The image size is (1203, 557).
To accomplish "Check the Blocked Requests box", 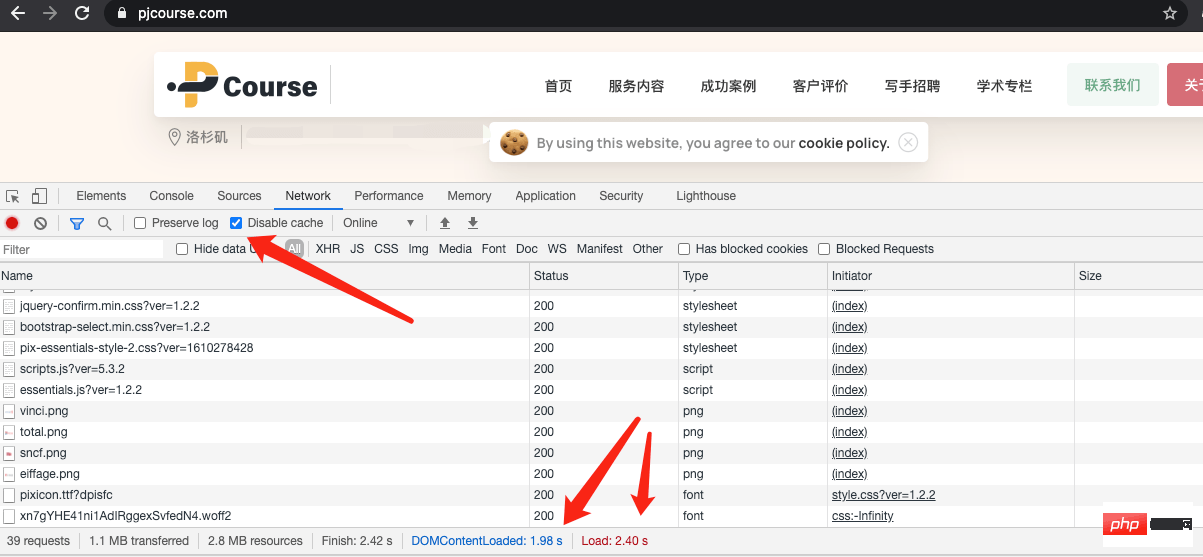I will tap(824, 249).
